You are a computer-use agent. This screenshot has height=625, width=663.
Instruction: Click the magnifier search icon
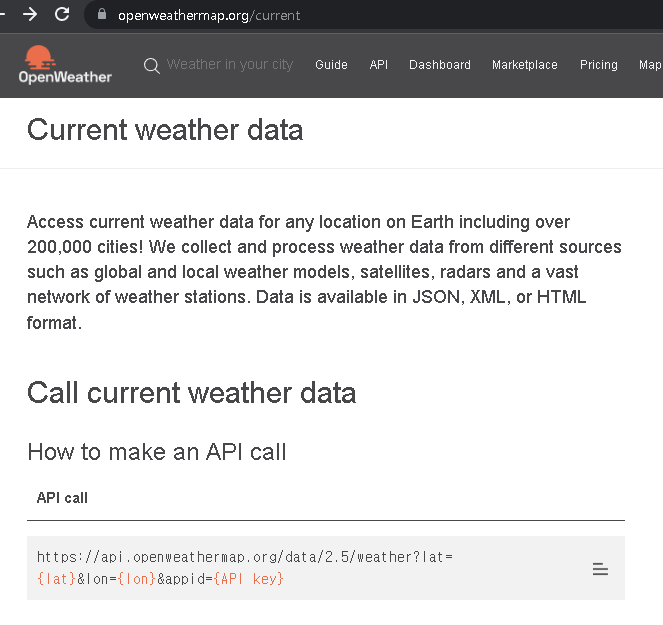click(x=151, y=66)
